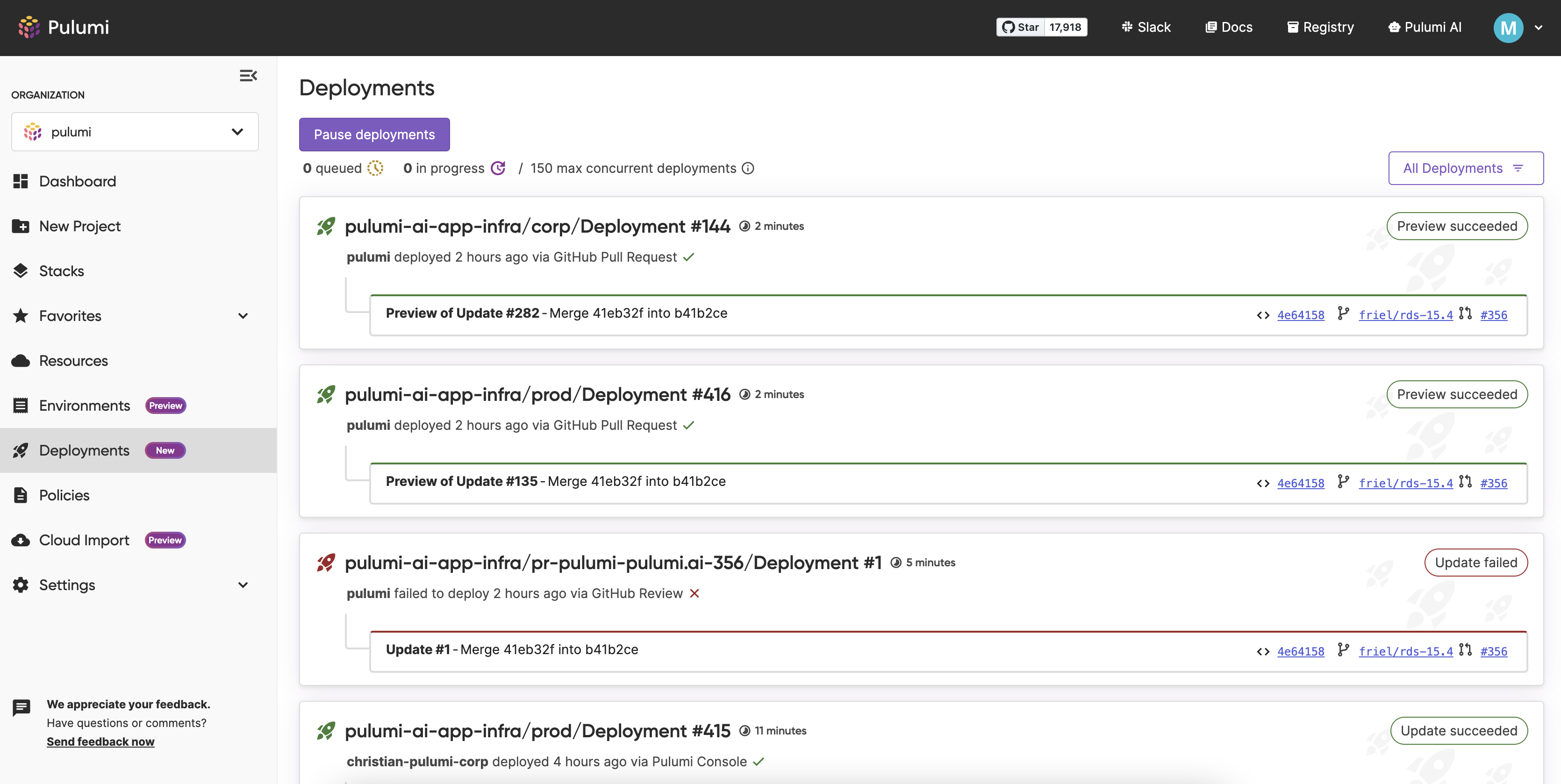Open Cloud Import in the sidebar
Screen dimensions: 1561x784
(x=84, y=540)
